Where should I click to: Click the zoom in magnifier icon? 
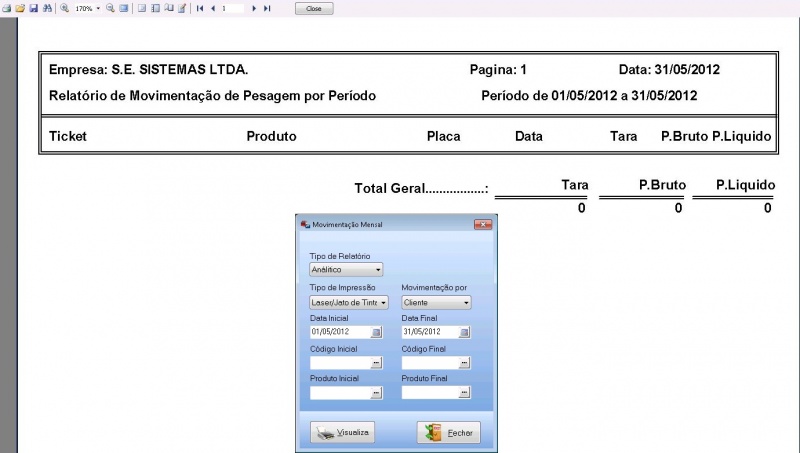click(65, 8)
